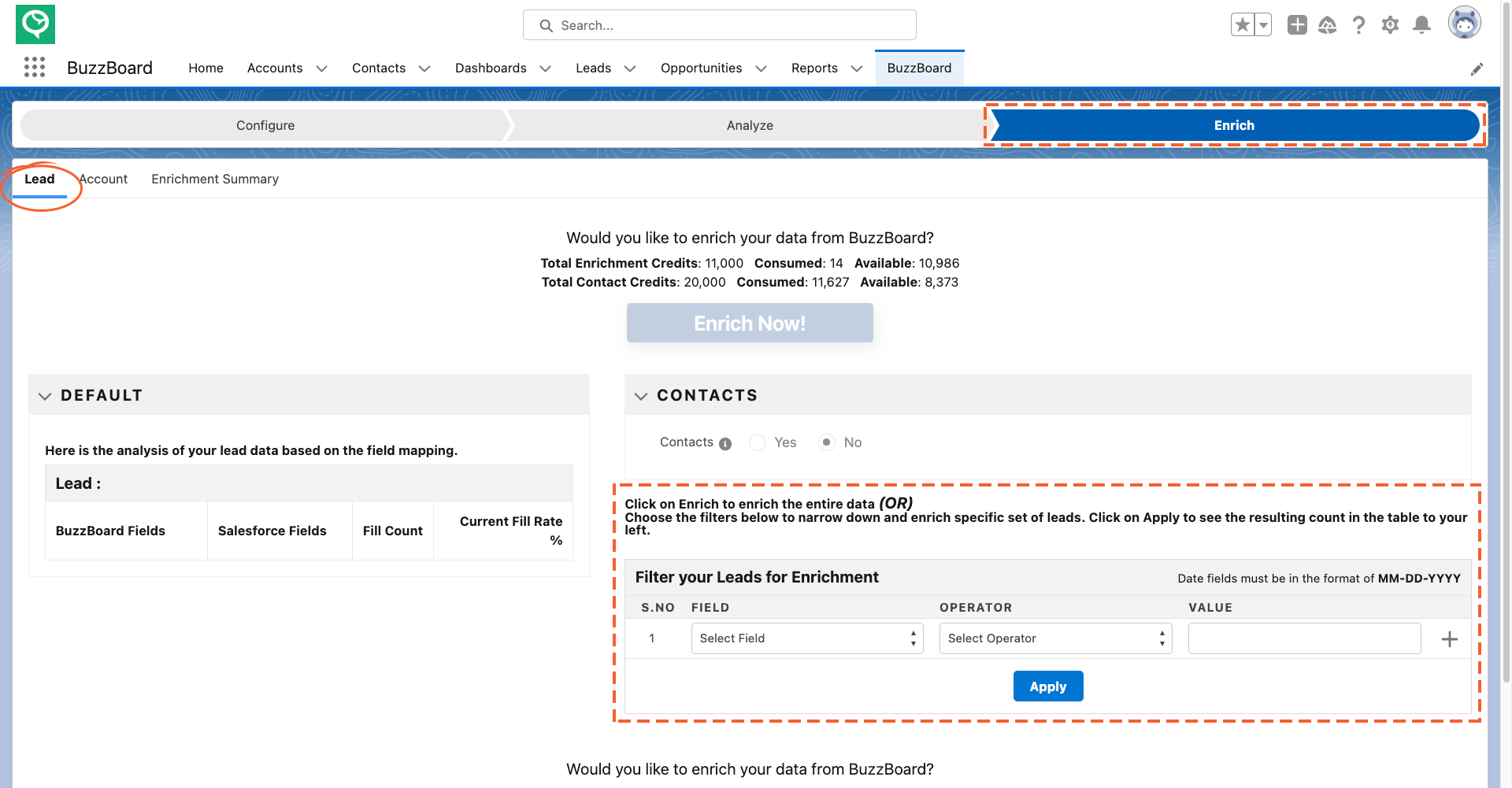This screenshot has width=1512, height=788.
Task: Go to the Home tab
Action: click(x=206, y=68)
